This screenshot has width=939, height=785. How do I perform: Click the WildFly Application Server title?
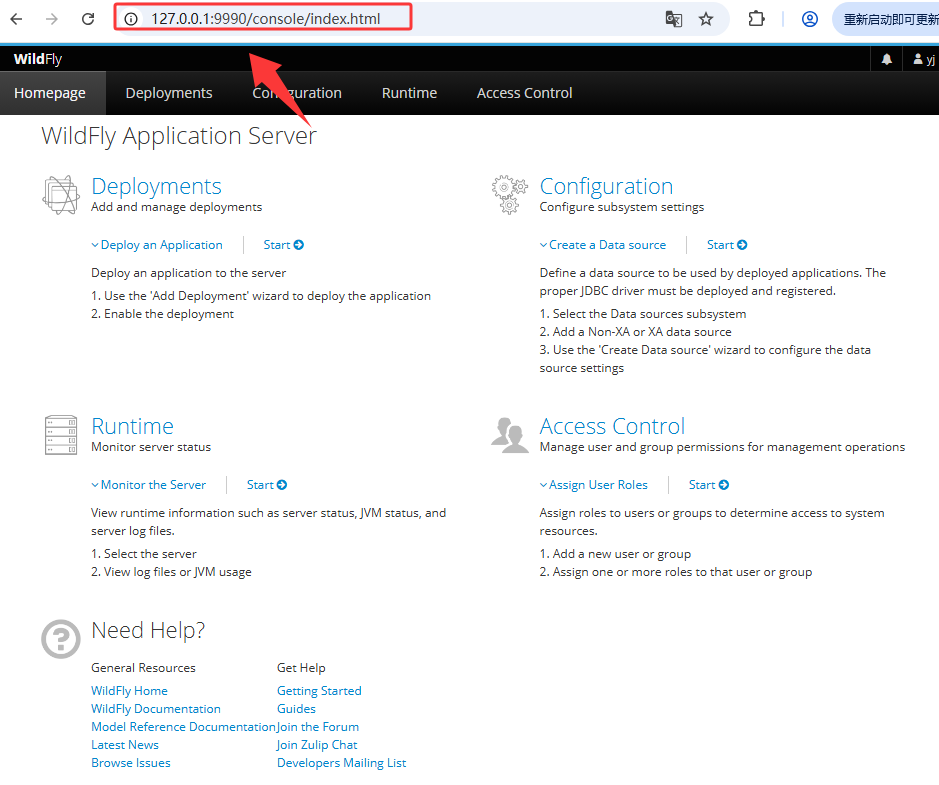point(178,136)
